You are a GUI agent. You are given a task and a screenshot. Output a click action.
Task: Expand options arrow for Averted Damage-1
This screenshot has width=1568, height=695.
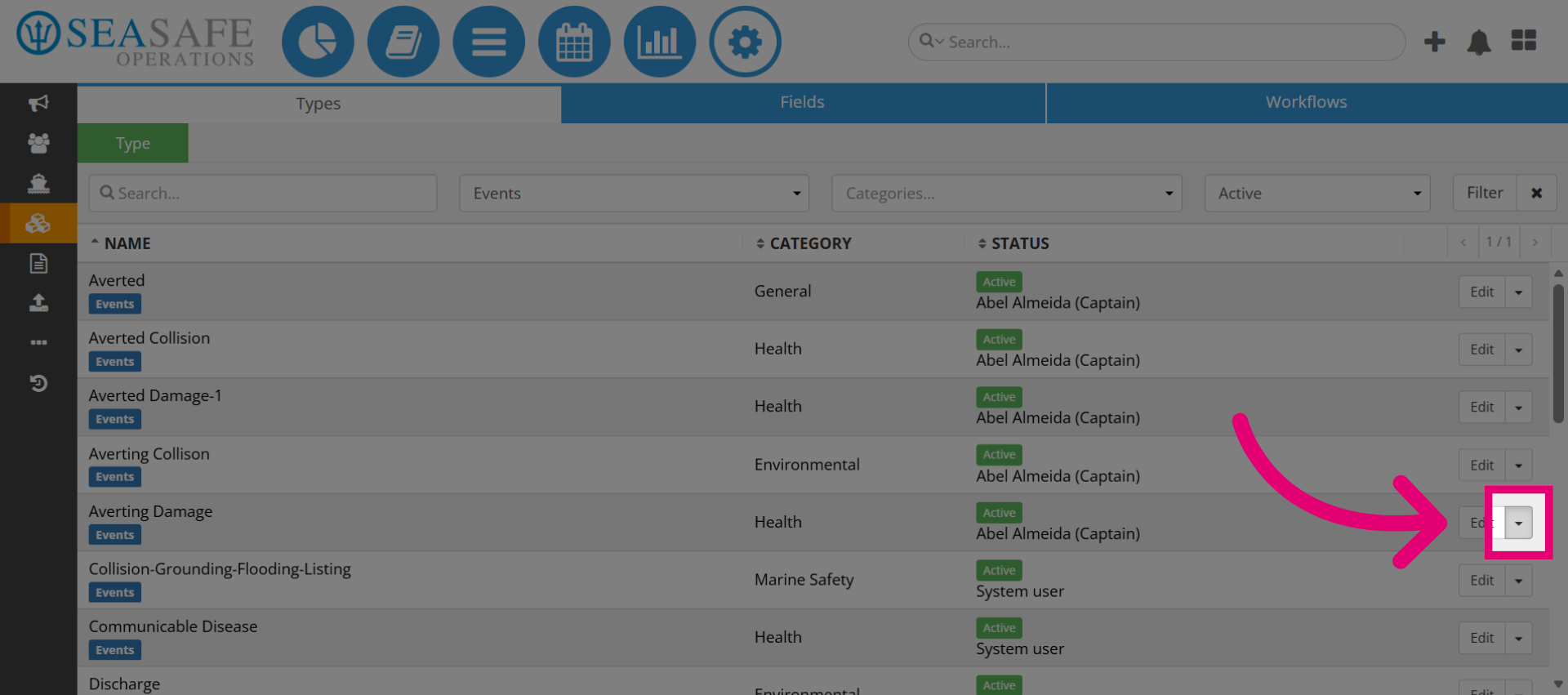[x=1518, y=407]
